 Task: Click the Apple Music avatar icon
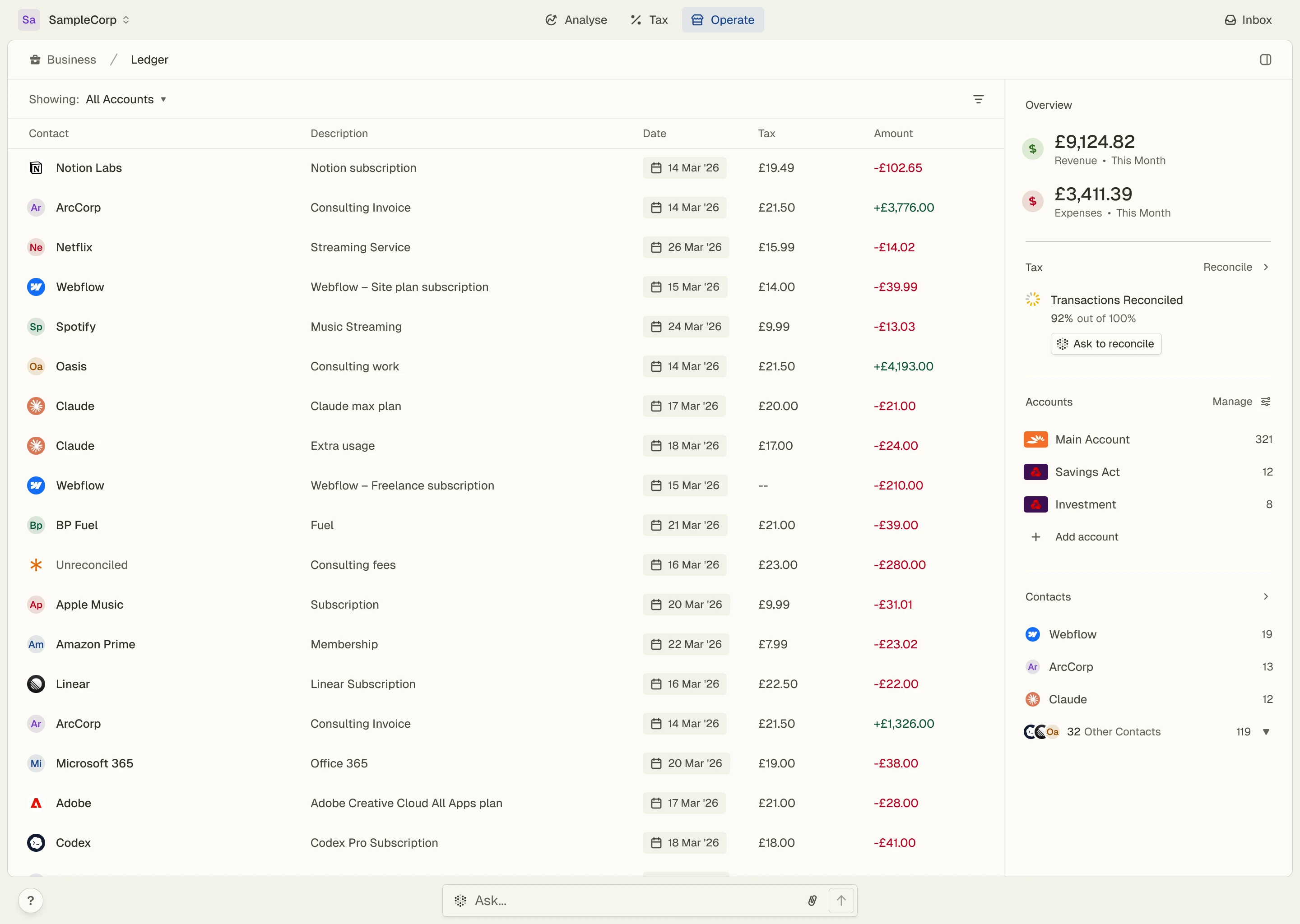(x=36, y=605)
